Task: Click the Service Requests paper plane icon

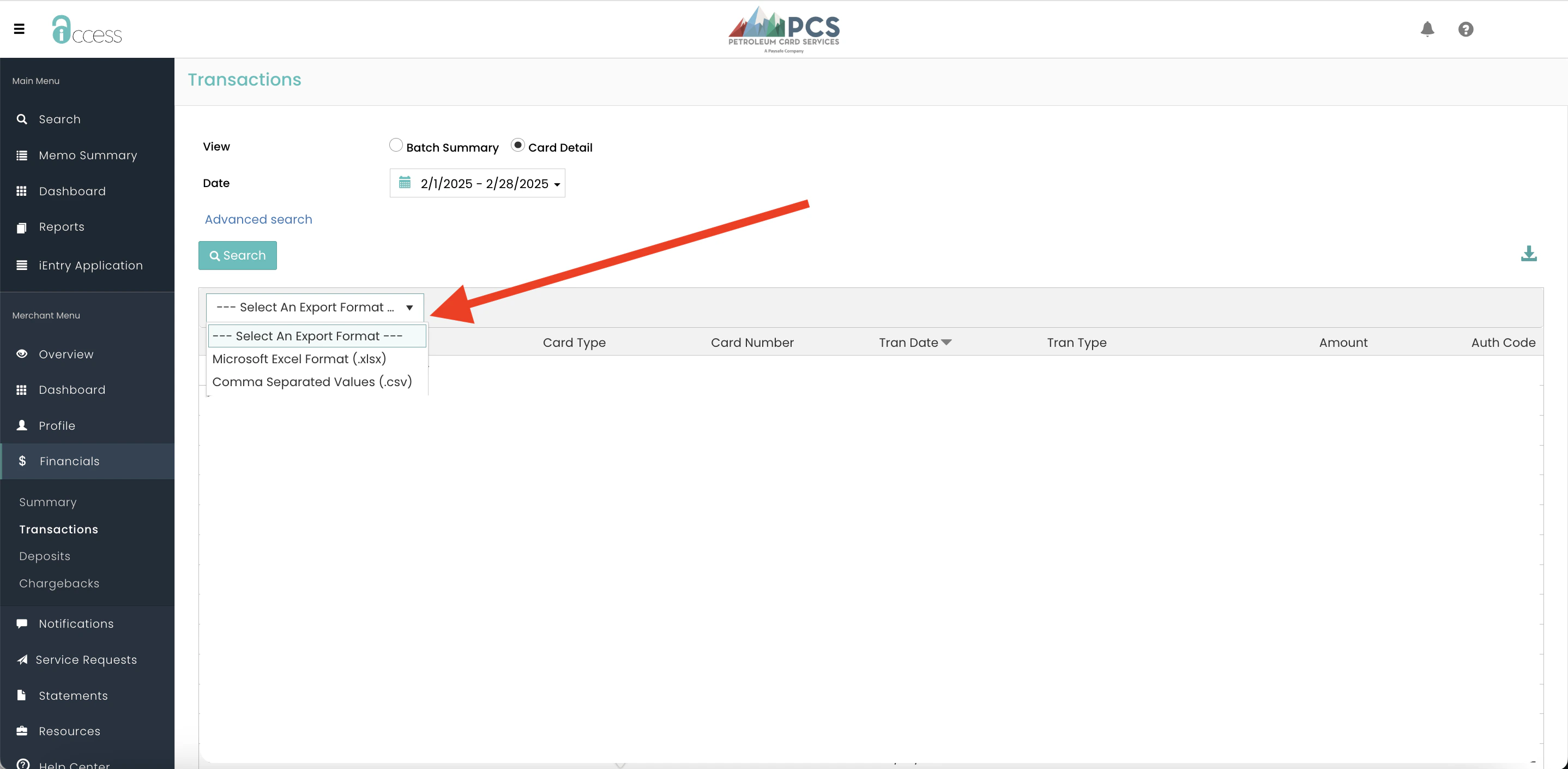Action: pos(22,659)
